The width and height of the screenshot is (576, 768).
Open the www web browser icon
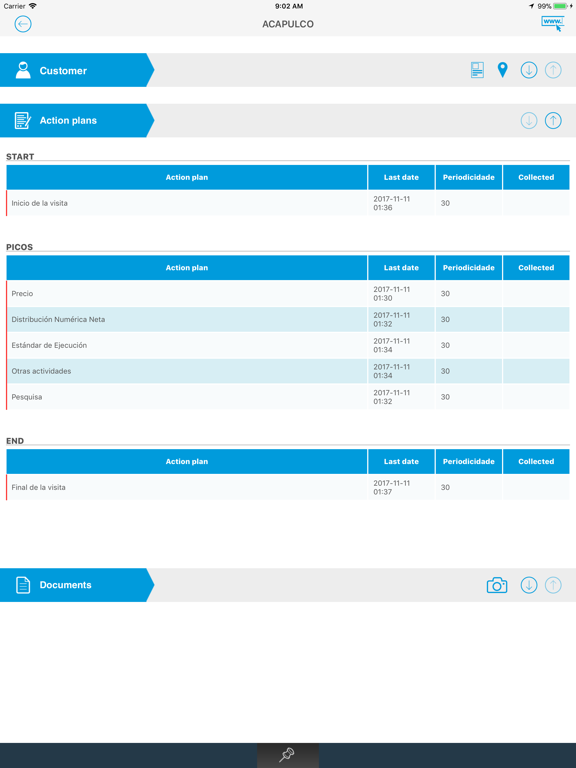(x=552, y=24)
